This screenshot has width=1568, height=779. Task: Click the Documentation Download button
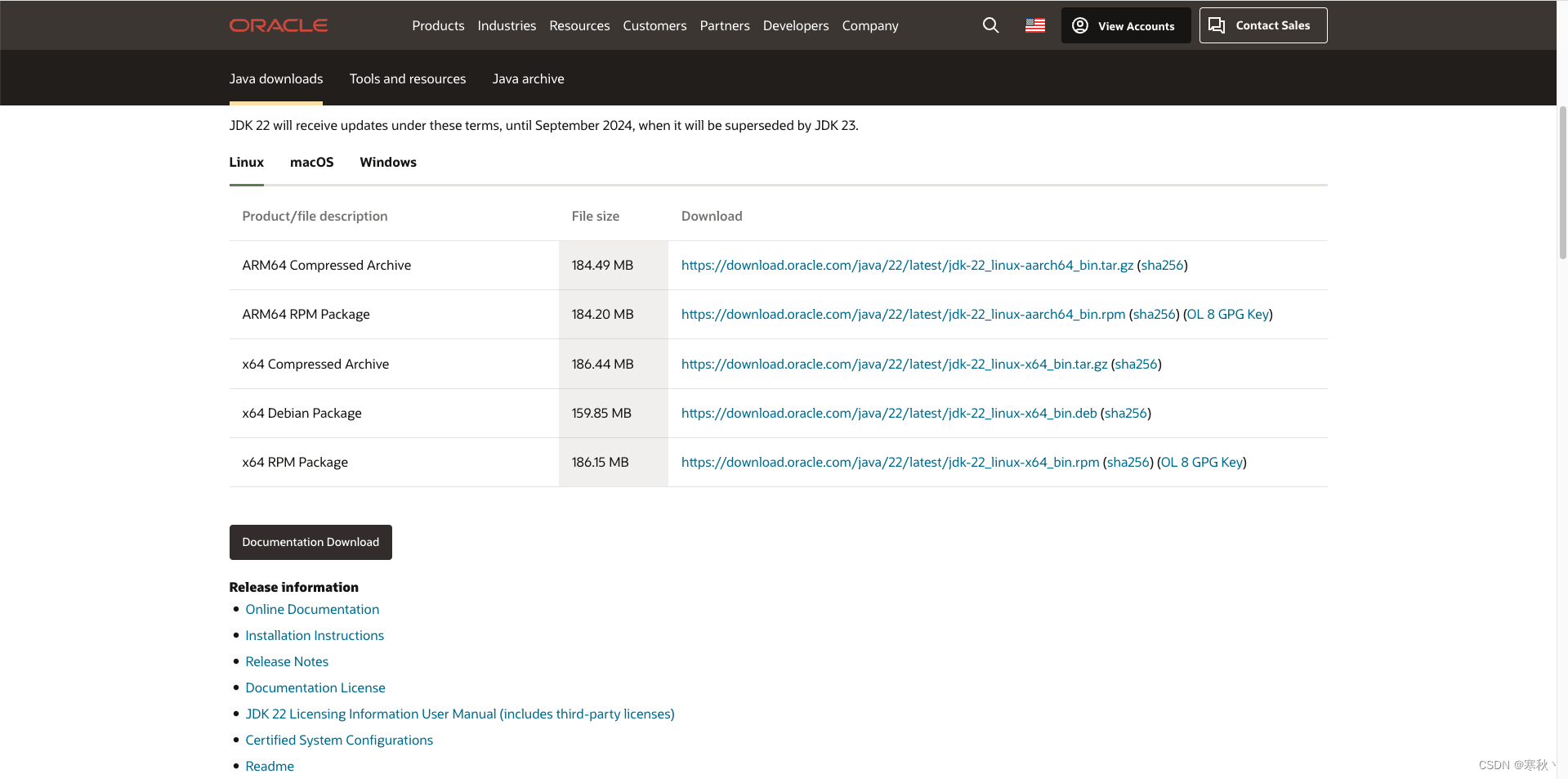pos(310,542)
